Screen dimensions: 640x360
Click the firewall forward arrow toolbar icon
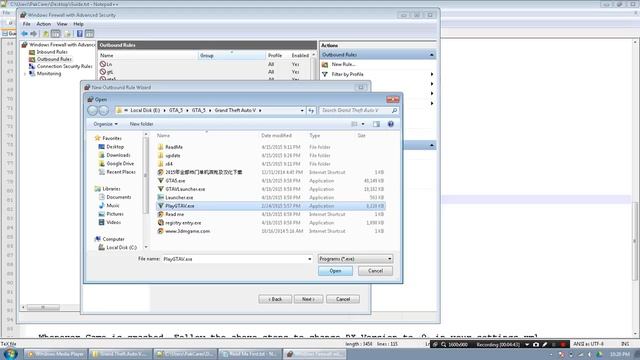33,34
